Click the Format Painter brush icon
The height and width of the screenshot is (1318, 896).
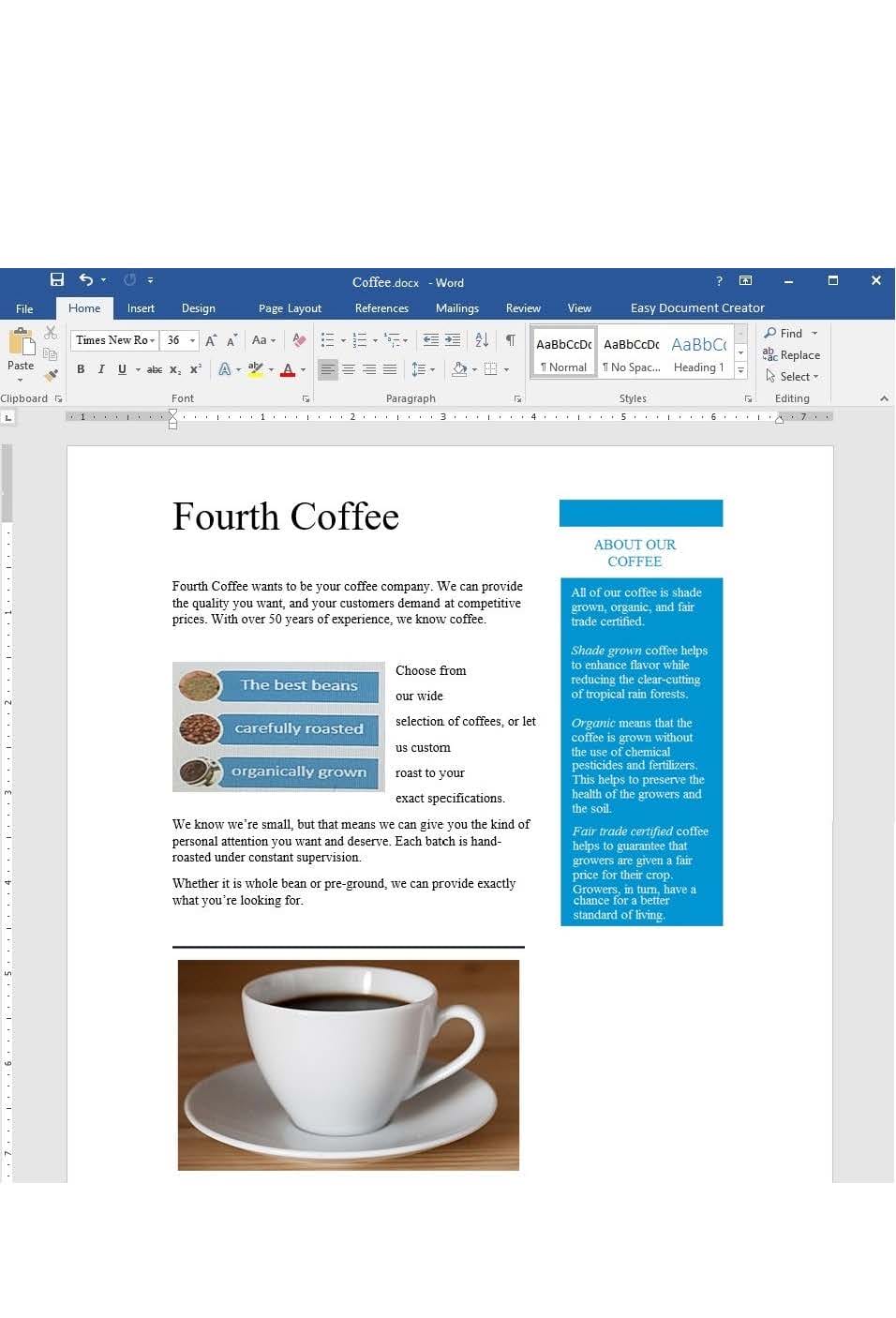pyautogui.click(x=51, y=375)
